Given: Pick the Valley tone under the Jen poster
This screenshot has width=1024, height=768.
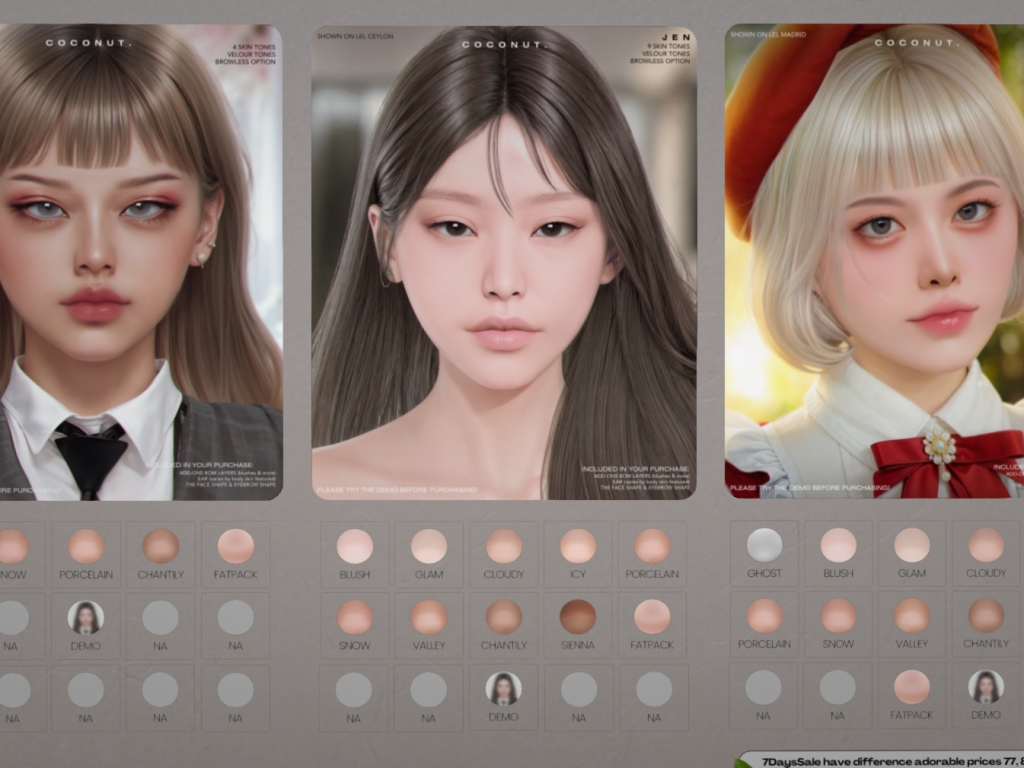Looking at the screenshot, I should 429,616.
